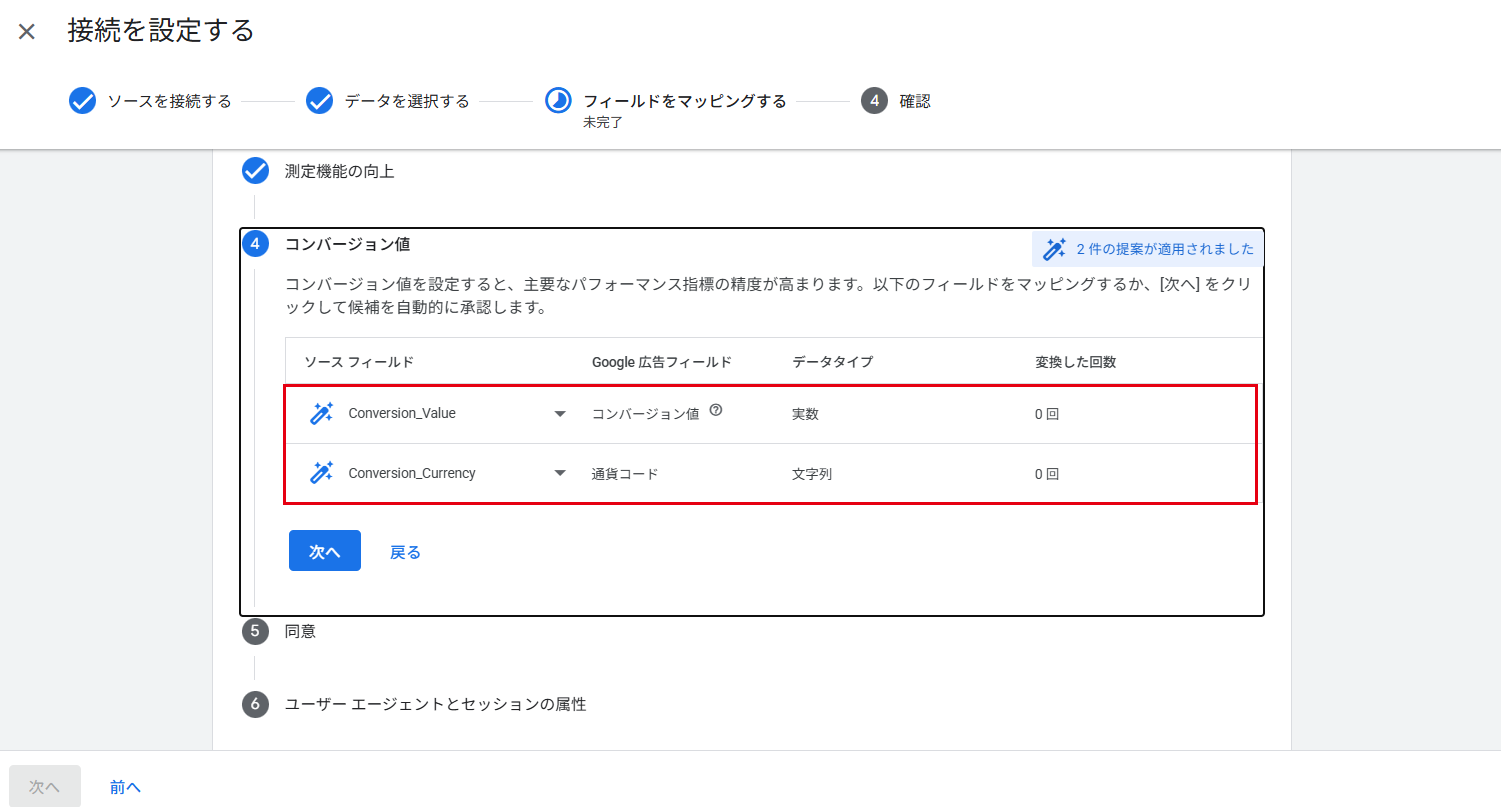Screen dimensions: 1501x807
Task: Click the ソース フィールド column header
Action: click(359, 362)
